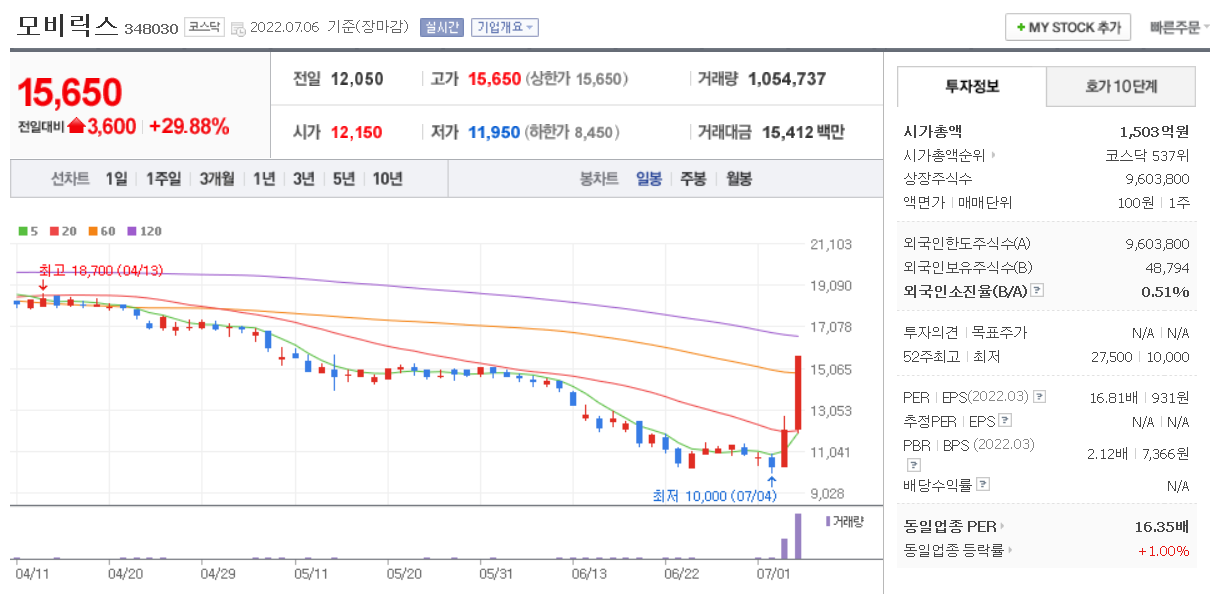1218x594 pixels.
Task: Click help icon next to 외국인소진율(B/A)
Action: pyautogui.click(x=1037, y=291)
